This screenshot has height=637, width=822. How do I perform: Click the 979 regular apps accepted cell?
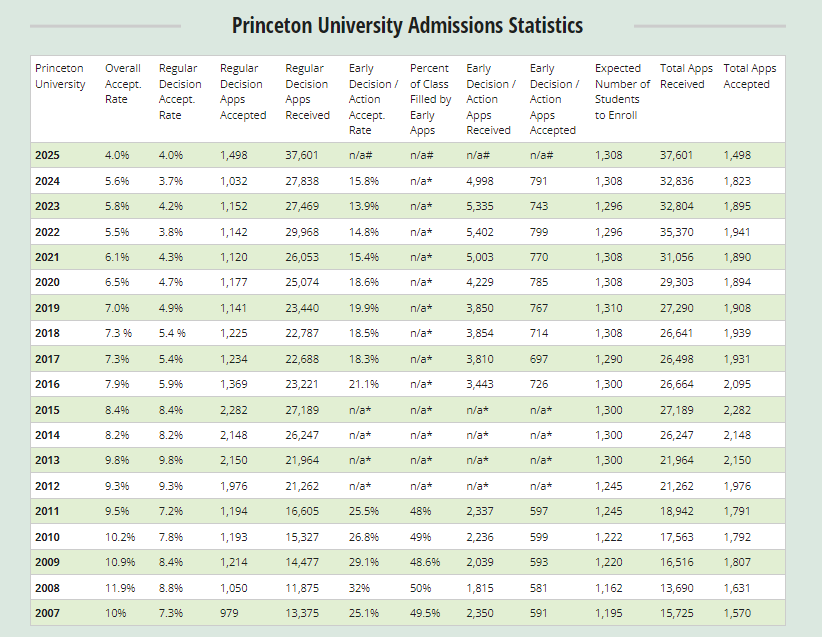click(x=230, y=613)
